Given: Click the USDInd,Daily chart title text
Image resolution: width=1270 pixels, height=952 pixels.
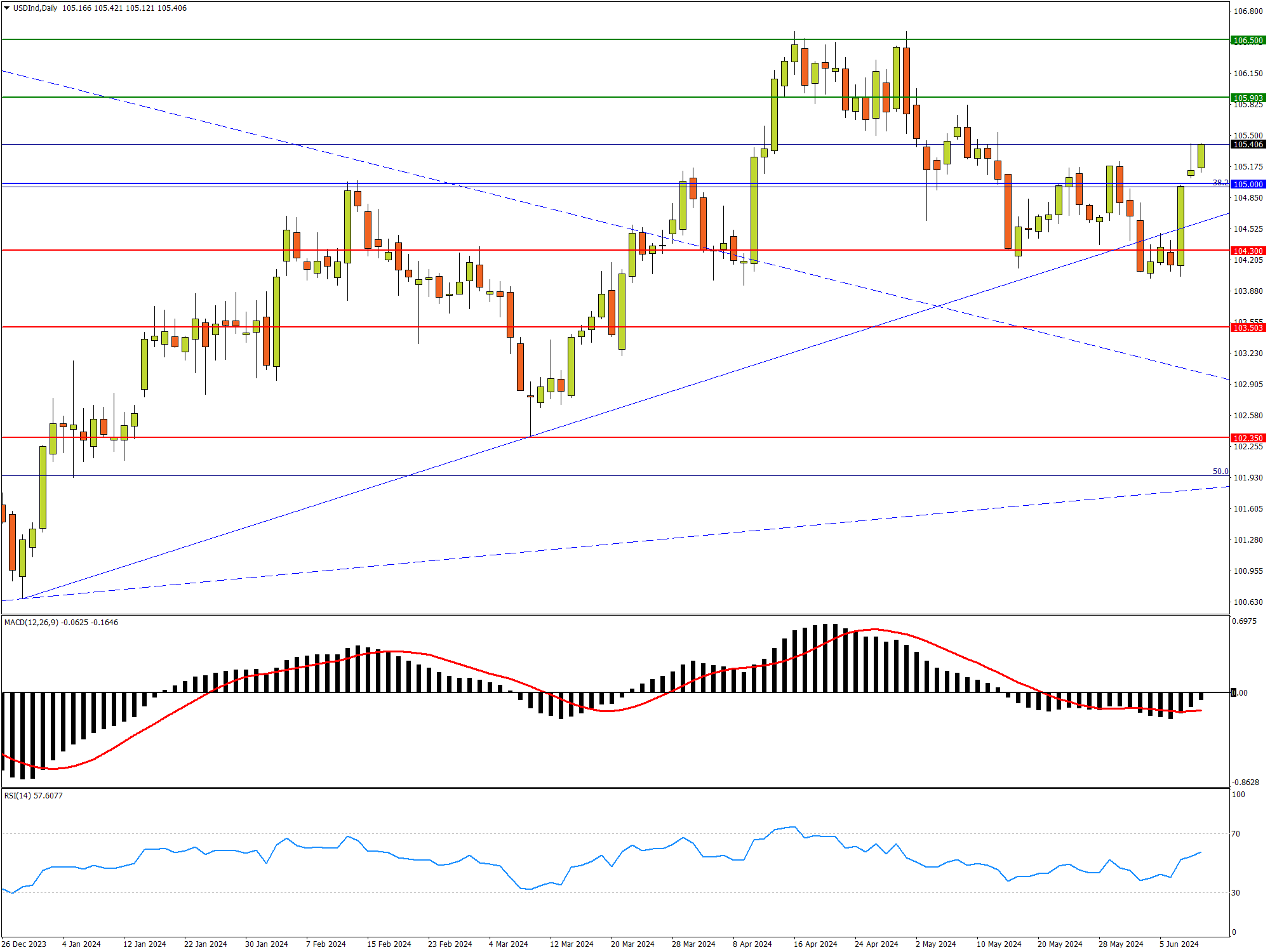Looking at the screenshot, I should pyautogui.click(x=35, y=8).
